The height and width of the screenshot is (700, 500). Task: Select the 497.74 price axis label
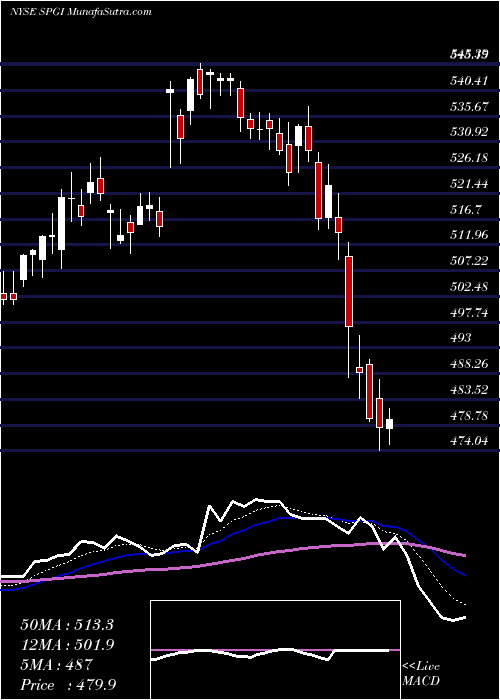468,313
